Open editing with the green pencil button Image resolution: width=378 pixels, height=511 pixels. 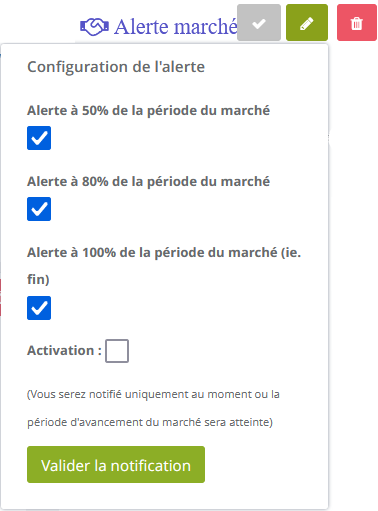(307, 23)
